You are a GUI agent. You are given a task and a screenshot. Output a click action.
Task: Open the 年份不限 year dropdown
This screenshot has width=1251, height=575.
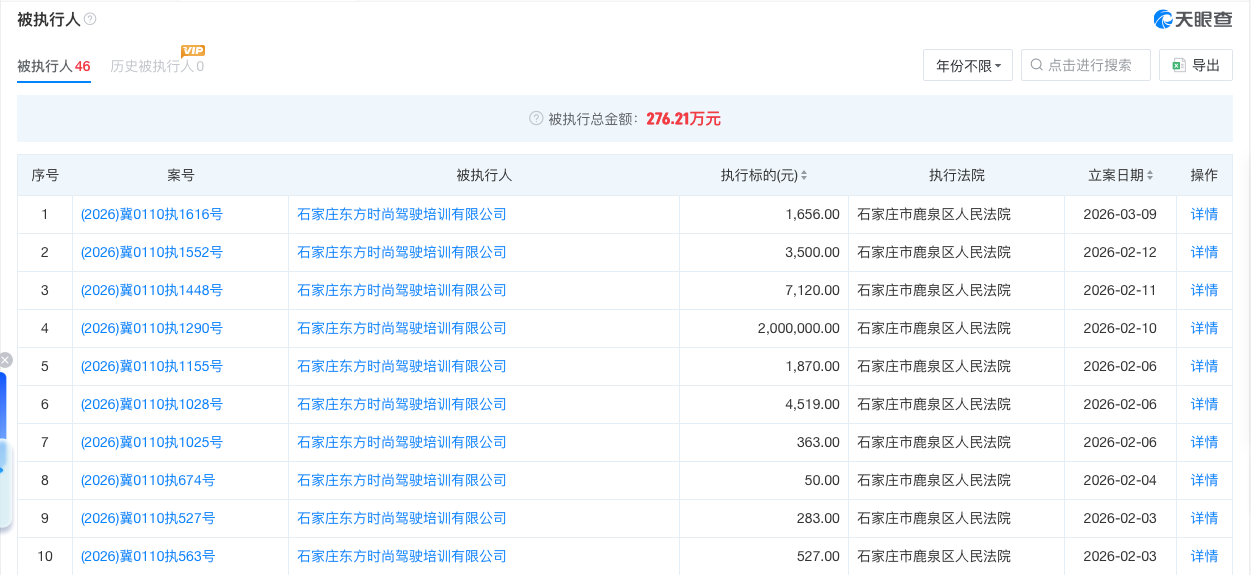967,65
